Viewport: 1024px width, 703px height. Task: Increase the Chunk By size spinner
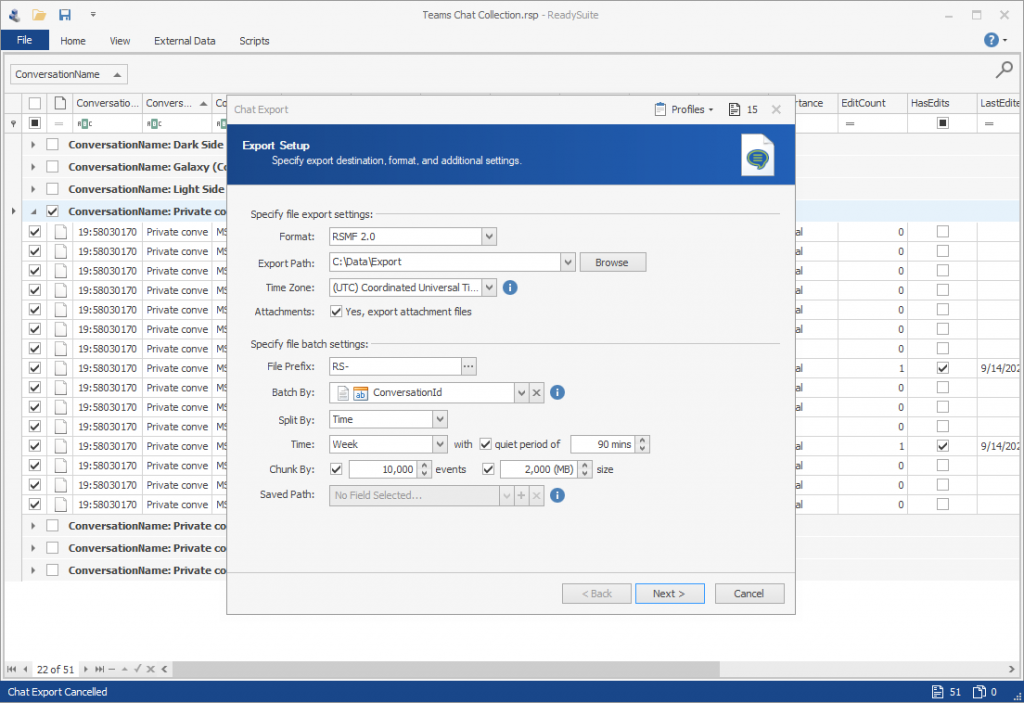click(585, 465)
